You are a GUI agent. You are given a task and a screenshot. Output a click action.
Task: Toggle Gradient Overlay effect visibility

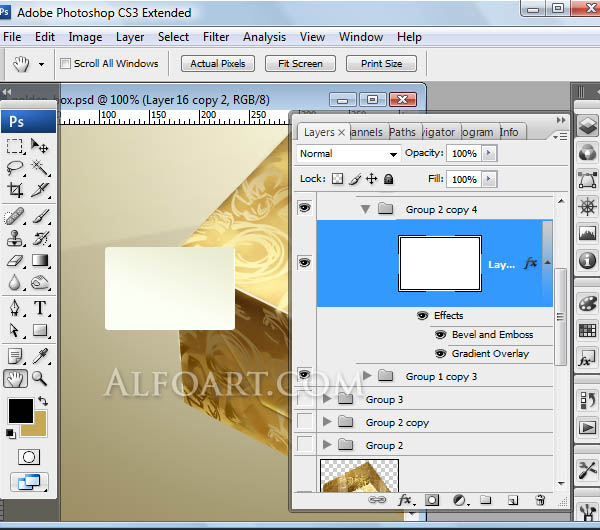(440, 354)
